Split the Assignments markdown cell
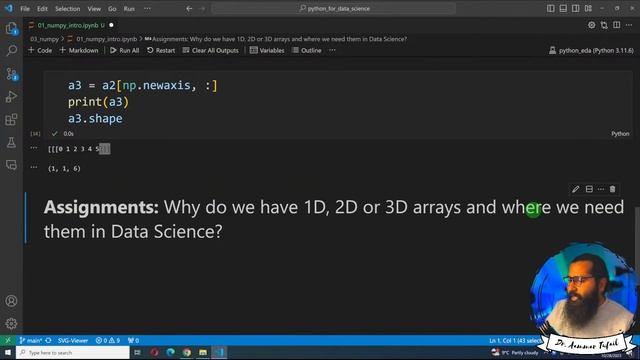This screenshot has height=360, width=640. [589, 189]
